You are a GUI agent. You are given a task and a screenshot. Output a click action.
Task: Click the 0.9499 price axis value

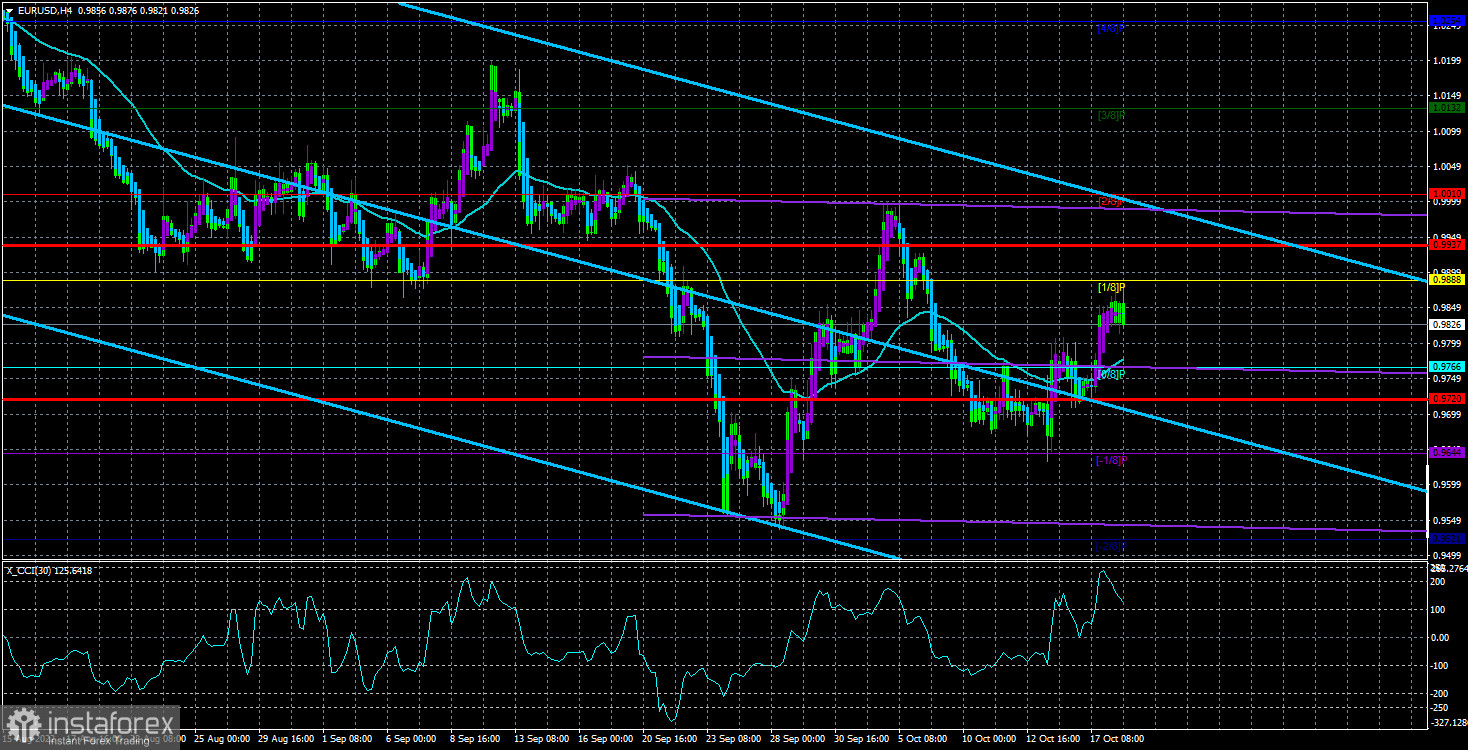[x=1447, y=555]
